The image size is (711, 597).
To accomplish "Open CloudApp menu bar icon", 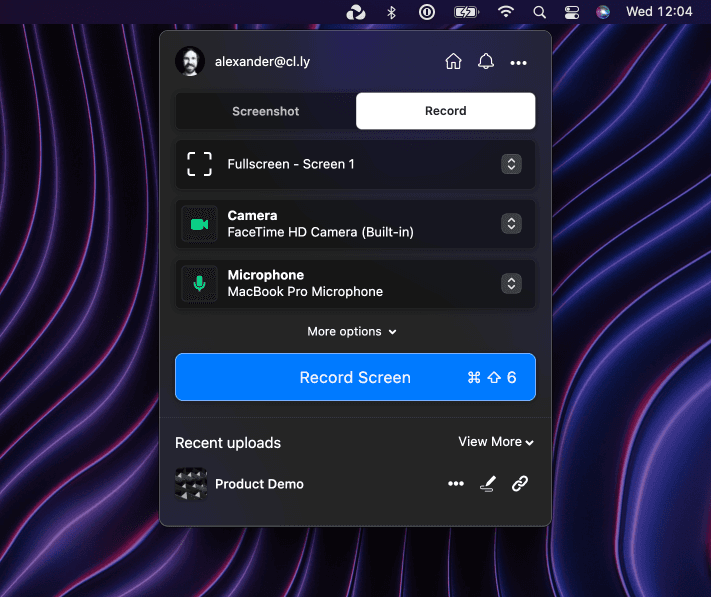I will (x=356, y=12).
